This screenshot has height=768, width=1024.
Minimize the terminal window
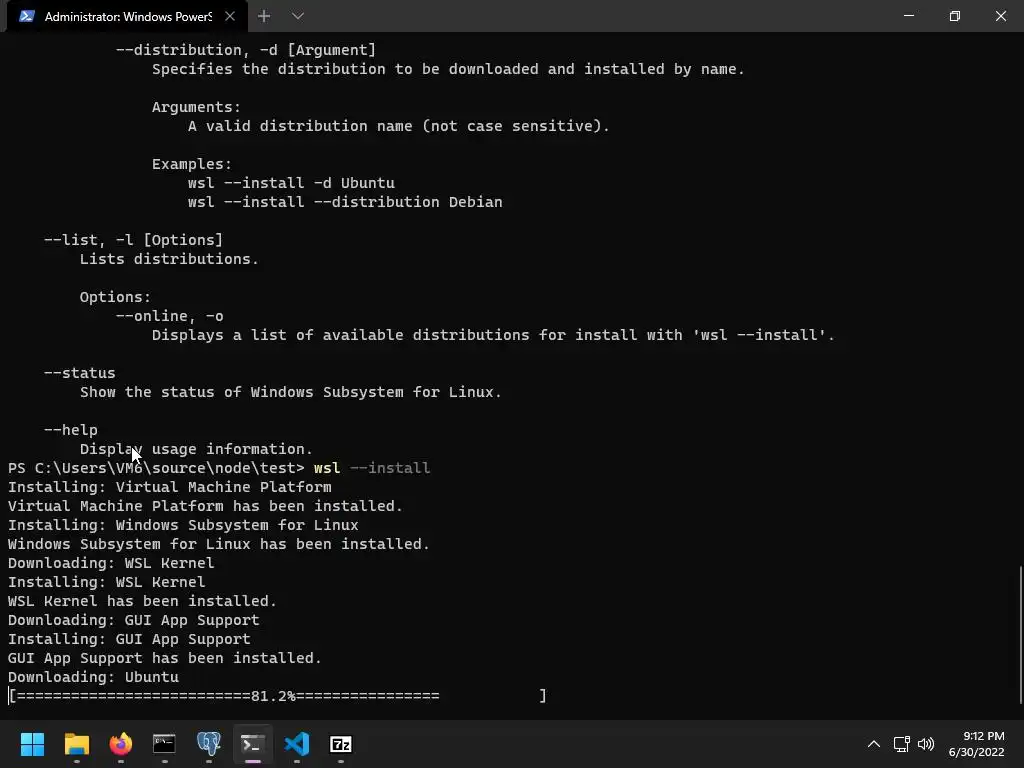pos(908,16)
